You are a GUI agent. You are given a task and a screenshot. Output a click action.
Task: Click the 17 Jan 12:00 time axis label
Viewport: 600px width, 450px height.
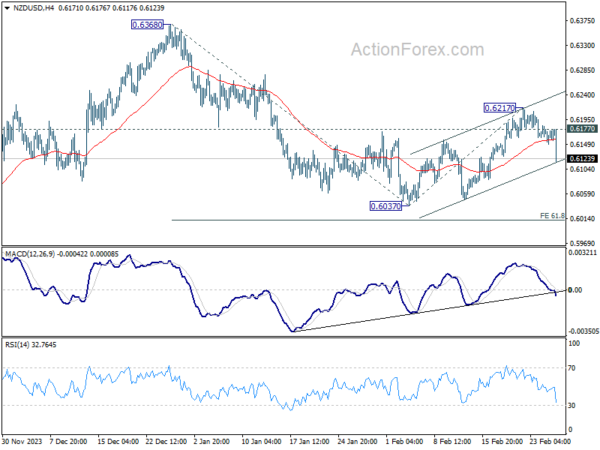309,442
